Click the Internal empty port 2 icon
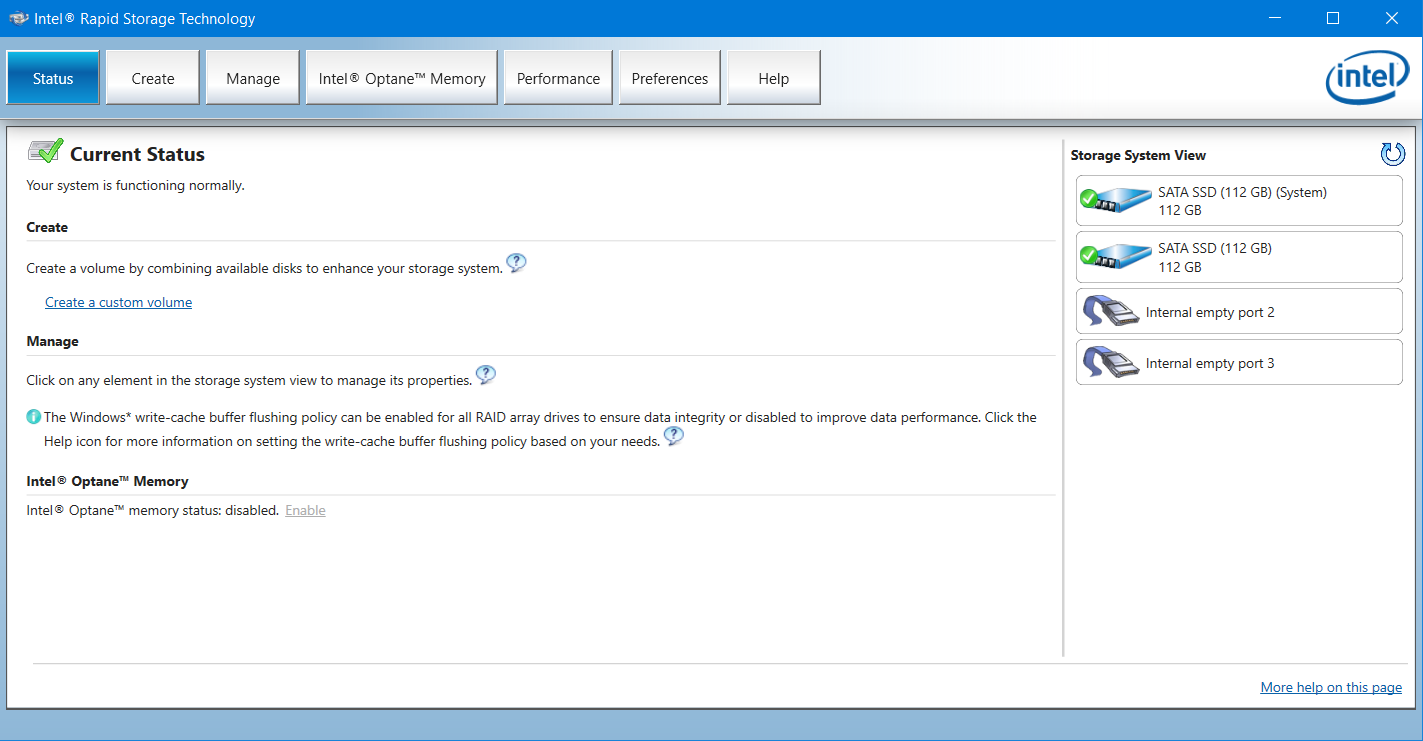1423x741 pixels. [x=1110, y=311]
